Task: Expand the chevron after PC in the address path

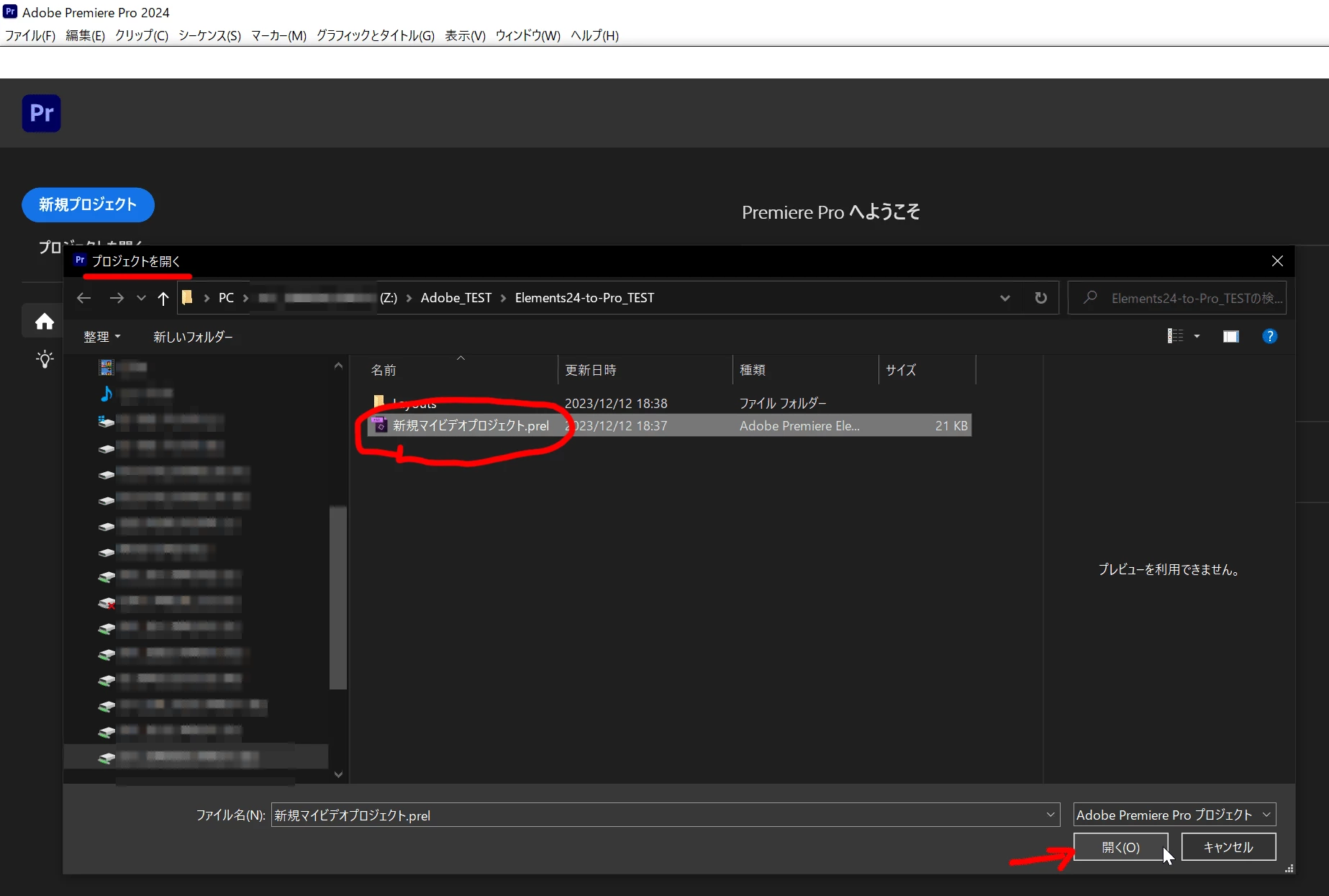Action: tap(245, 298)
